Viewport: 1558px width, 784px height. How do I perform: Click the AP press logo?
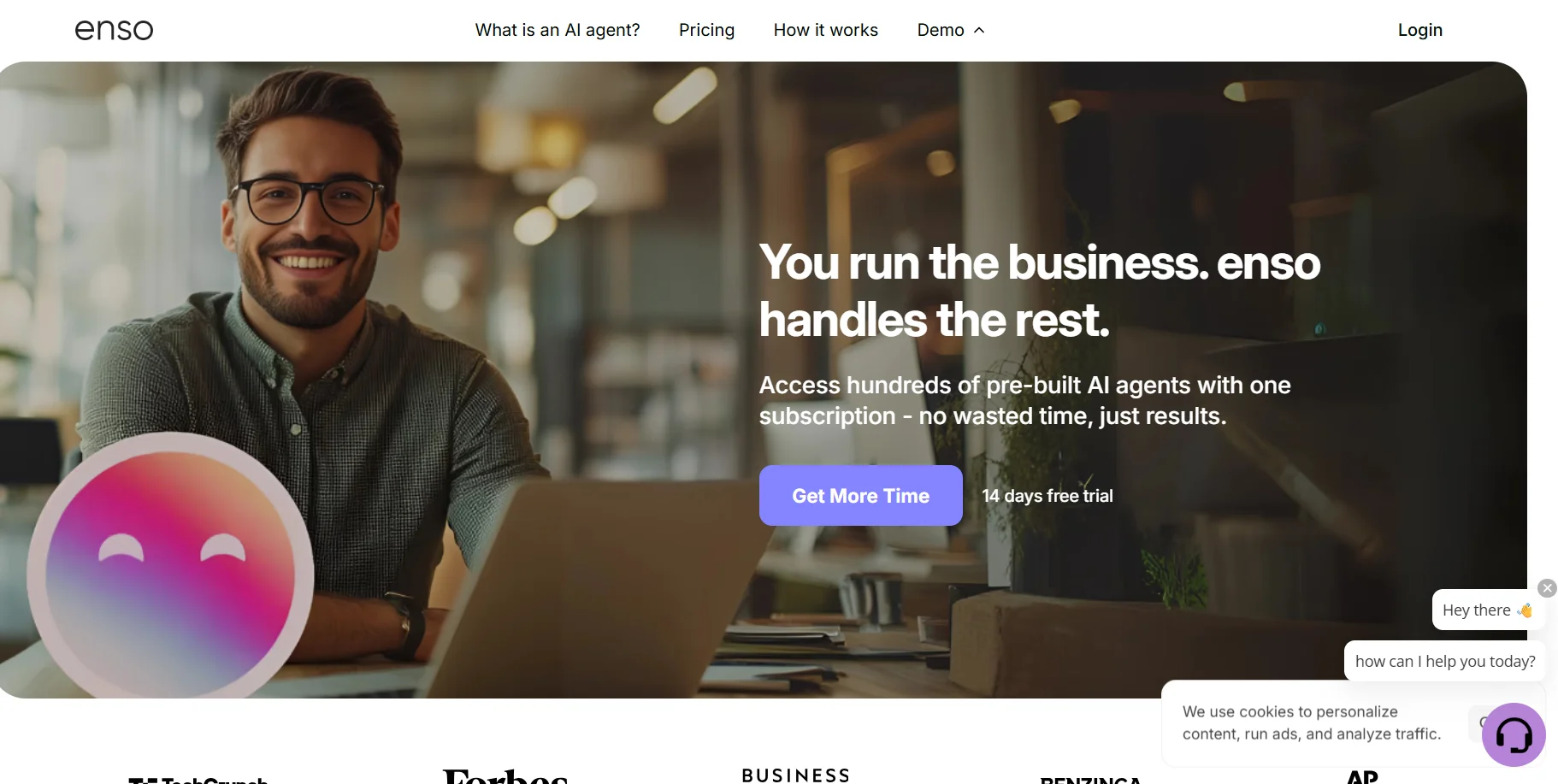[1362, 776]
